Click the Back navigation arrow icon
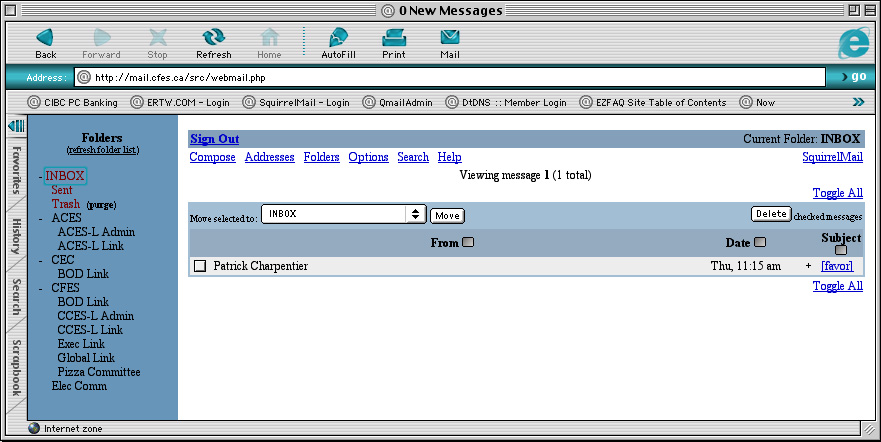Image resolution: width=881 pixels, height=442 pixels. pyautogui.click(x=45, y=38)
